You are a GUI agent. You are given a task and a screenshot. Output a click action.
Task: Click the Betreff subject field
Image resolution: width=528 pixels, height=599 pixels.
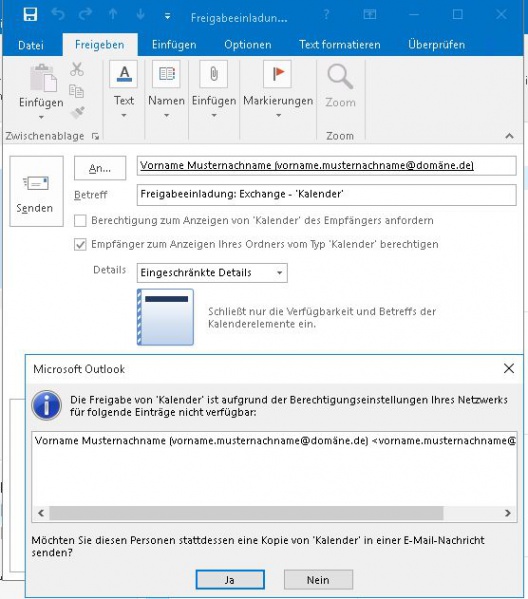(x=327, y=195)
